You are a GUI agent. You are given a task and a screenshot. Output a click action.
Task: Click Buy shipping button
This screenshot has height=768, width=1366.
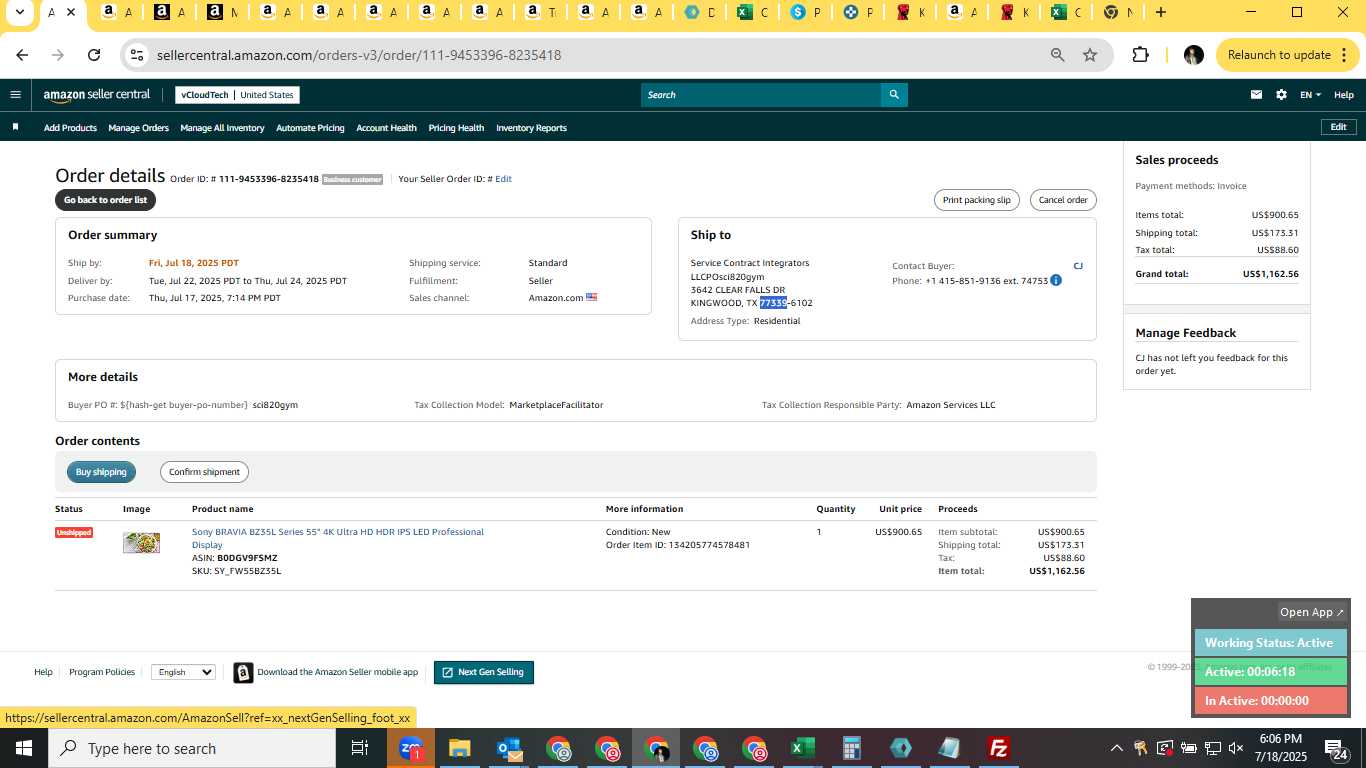coord(101,472)
